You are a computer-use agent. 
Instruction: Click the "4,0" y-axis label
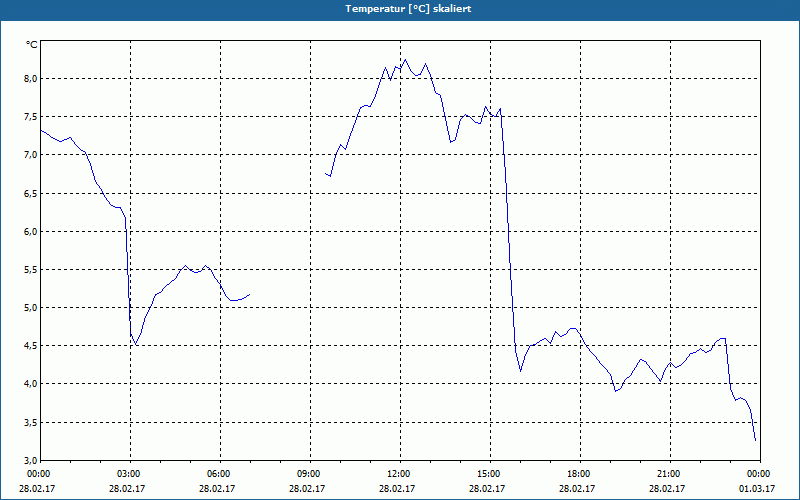click(x=31, y=384)
